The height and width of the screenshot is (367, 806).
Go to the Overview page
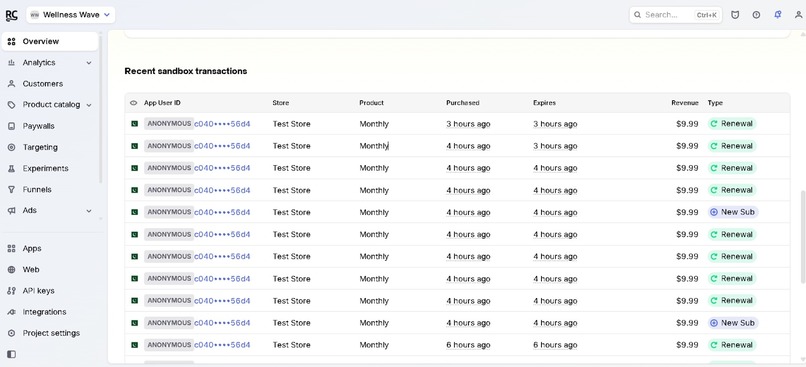tap(50, 41)
